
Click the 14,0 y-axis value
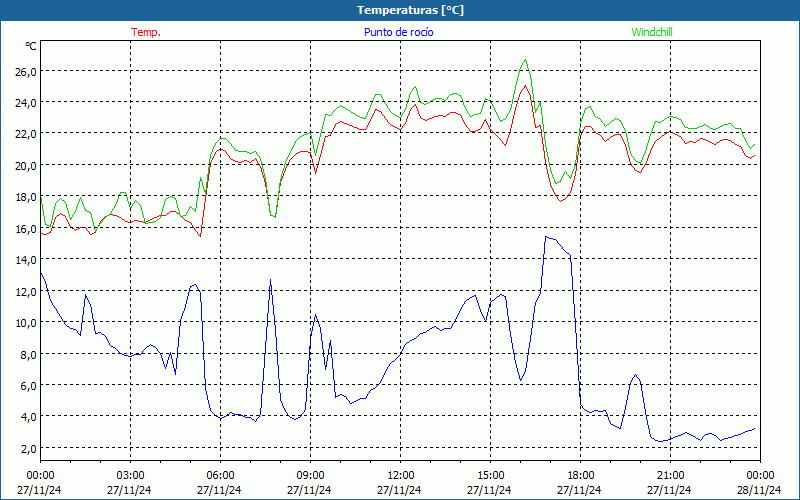click(26, 260)
